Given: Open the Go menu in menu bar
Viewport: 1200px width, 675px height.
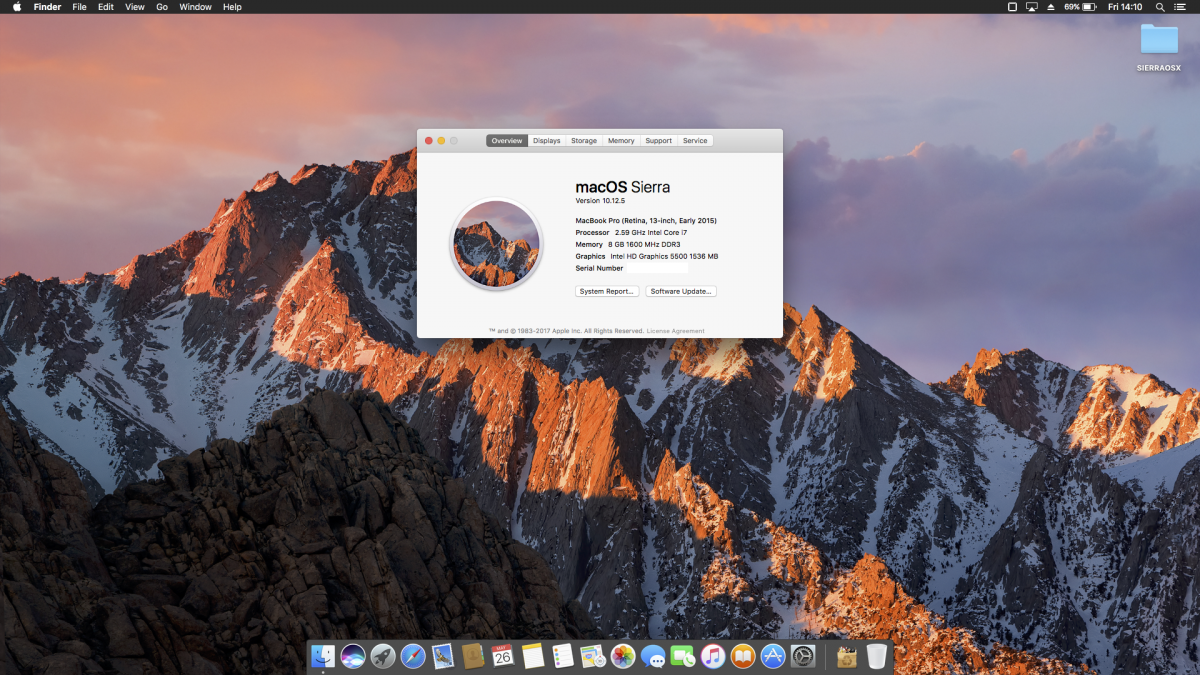Looking at the screenshot, I should [x=161, y=7].
